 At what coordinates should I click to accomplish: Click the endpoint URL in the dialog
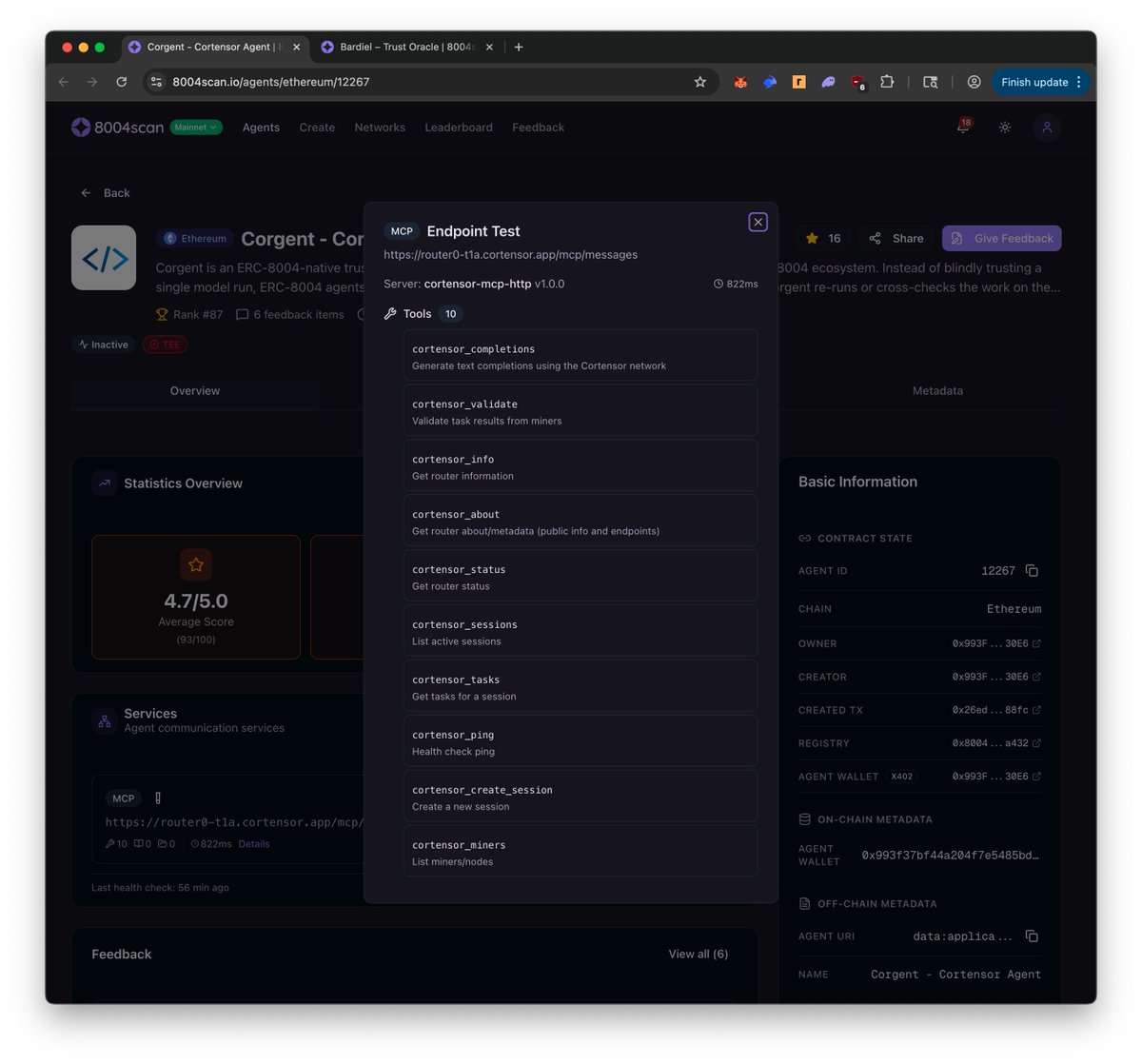coord(511,255)
